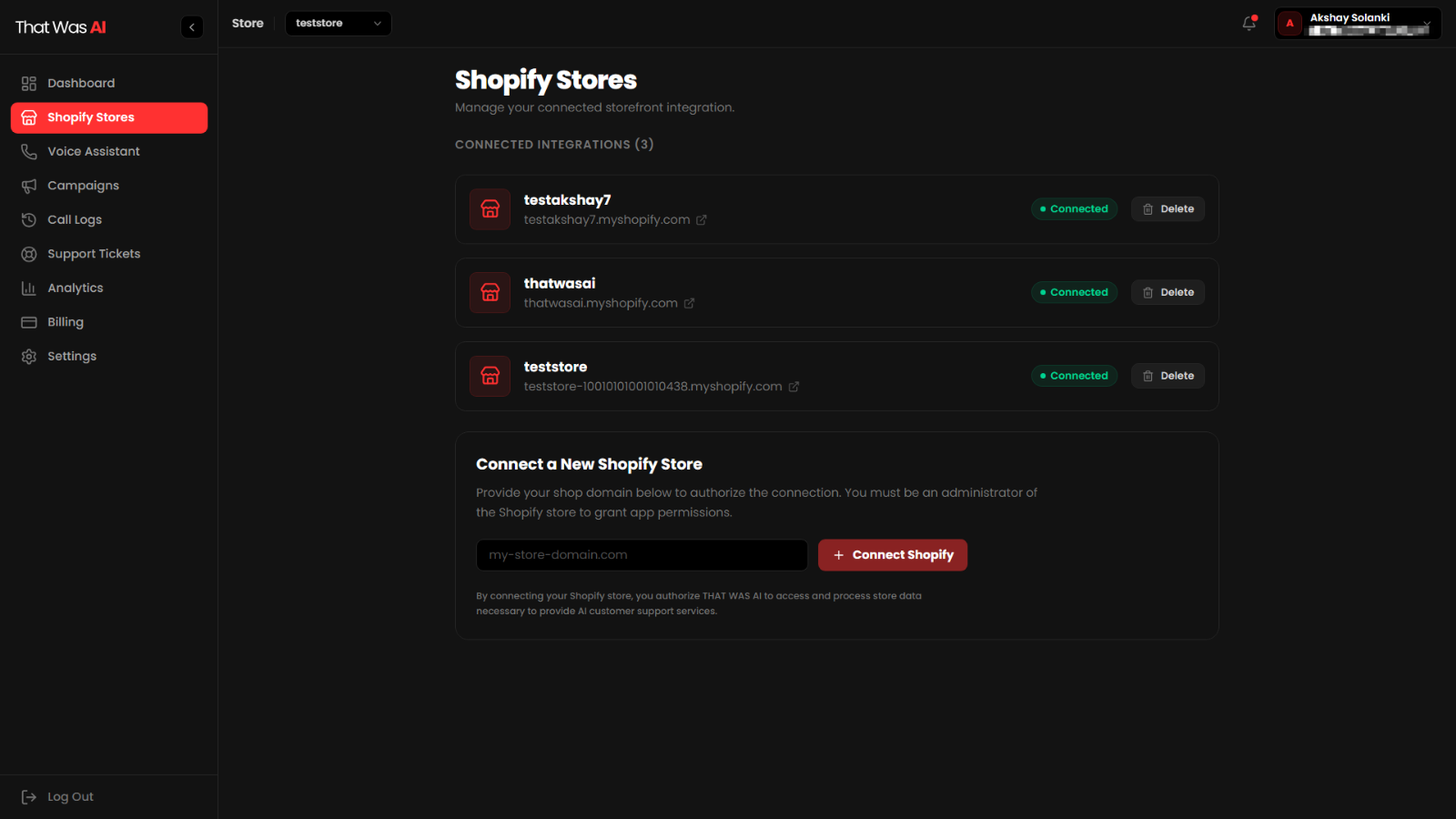
Task: Click the Connected status badge for thatwasai
Action: pos(1074,293)
